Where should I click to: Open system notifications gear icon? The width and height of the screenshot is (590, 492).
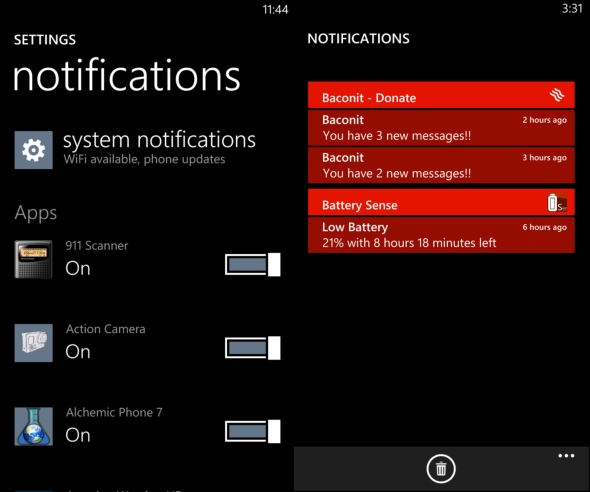(33, 150)
